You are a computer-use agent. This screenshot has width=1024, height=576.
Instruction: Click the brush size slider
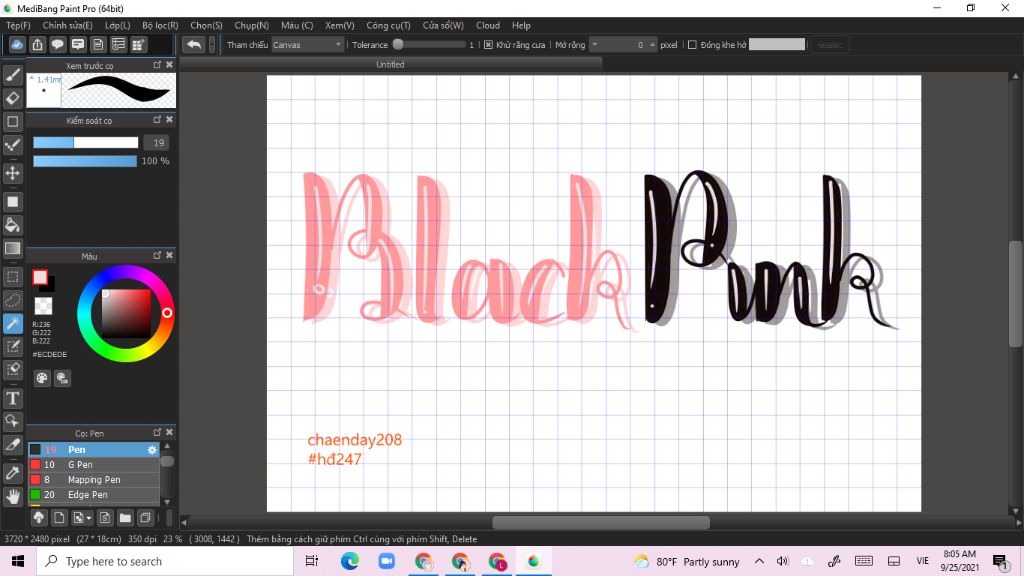coord(86,142)
